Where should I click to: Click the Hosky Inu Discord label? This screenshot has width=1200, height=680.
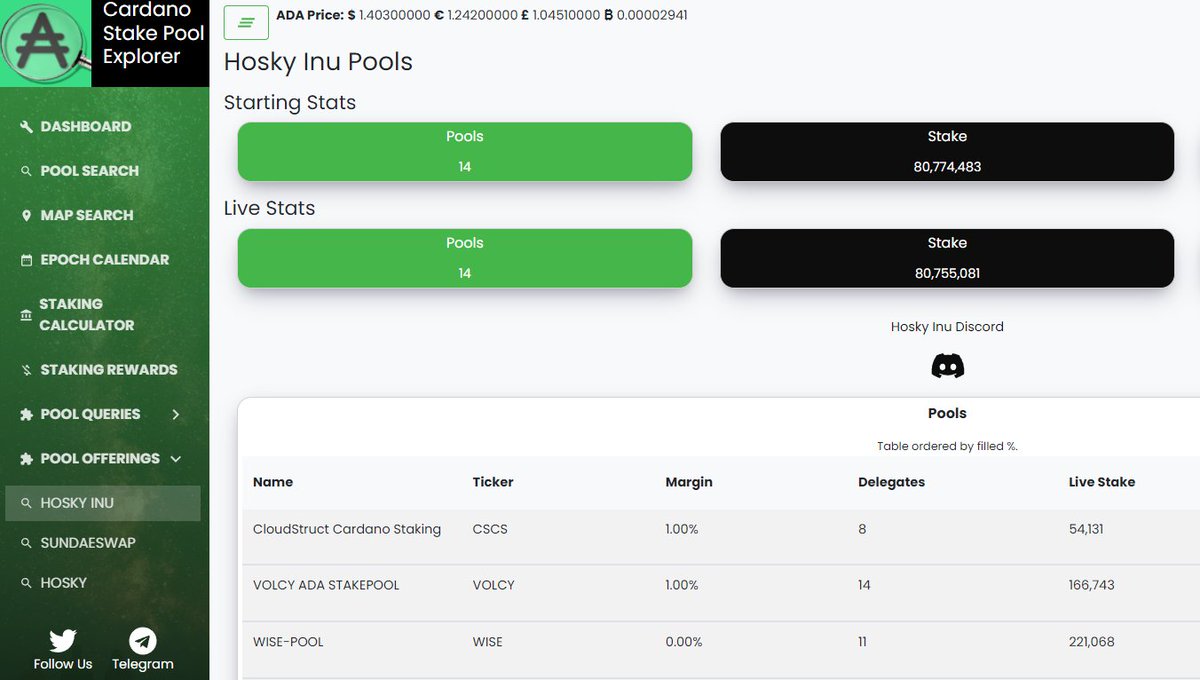pyautogui.click(x=947, y=327)
